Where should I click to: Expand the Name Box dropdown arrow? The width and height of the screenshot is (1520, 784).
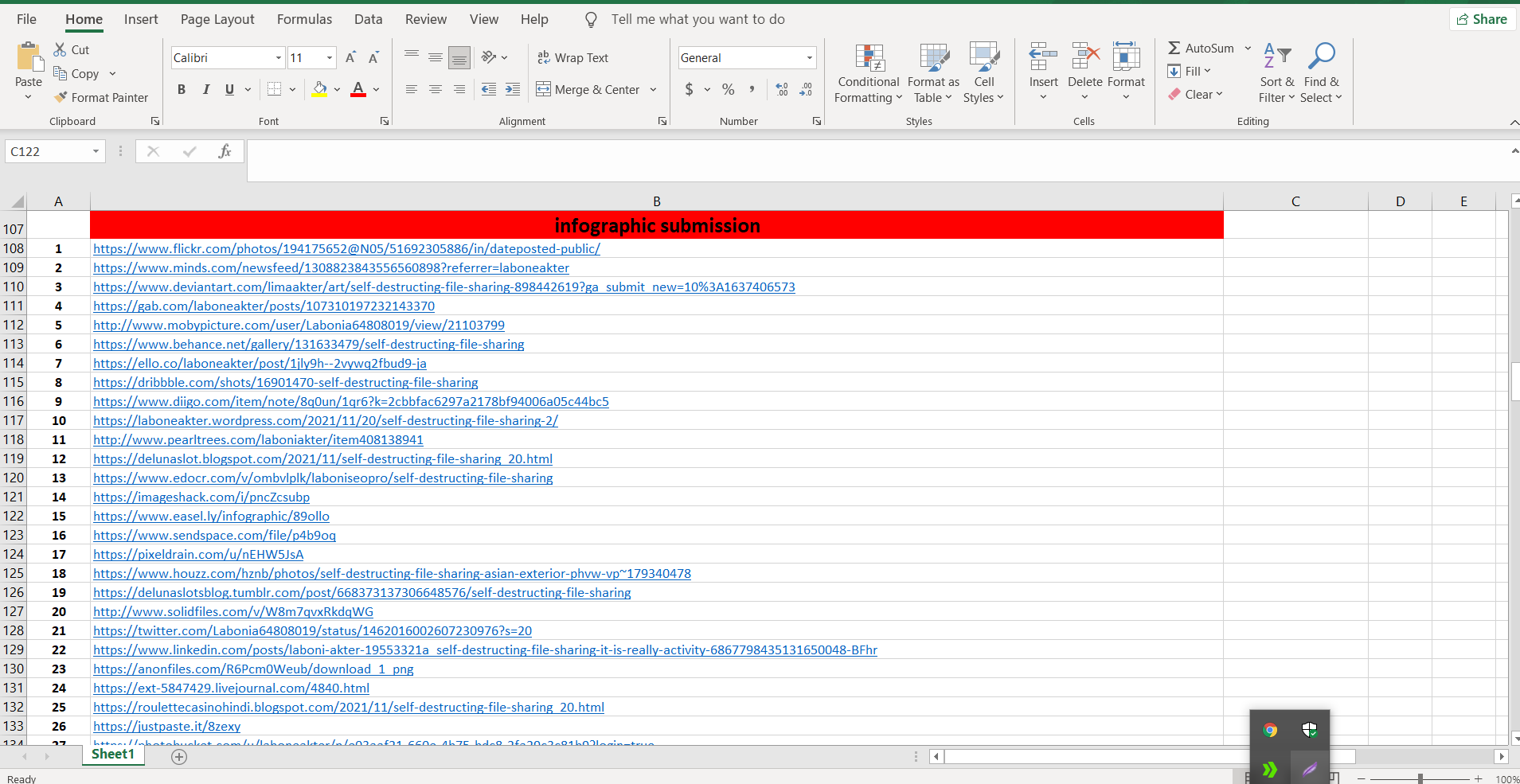96,151
